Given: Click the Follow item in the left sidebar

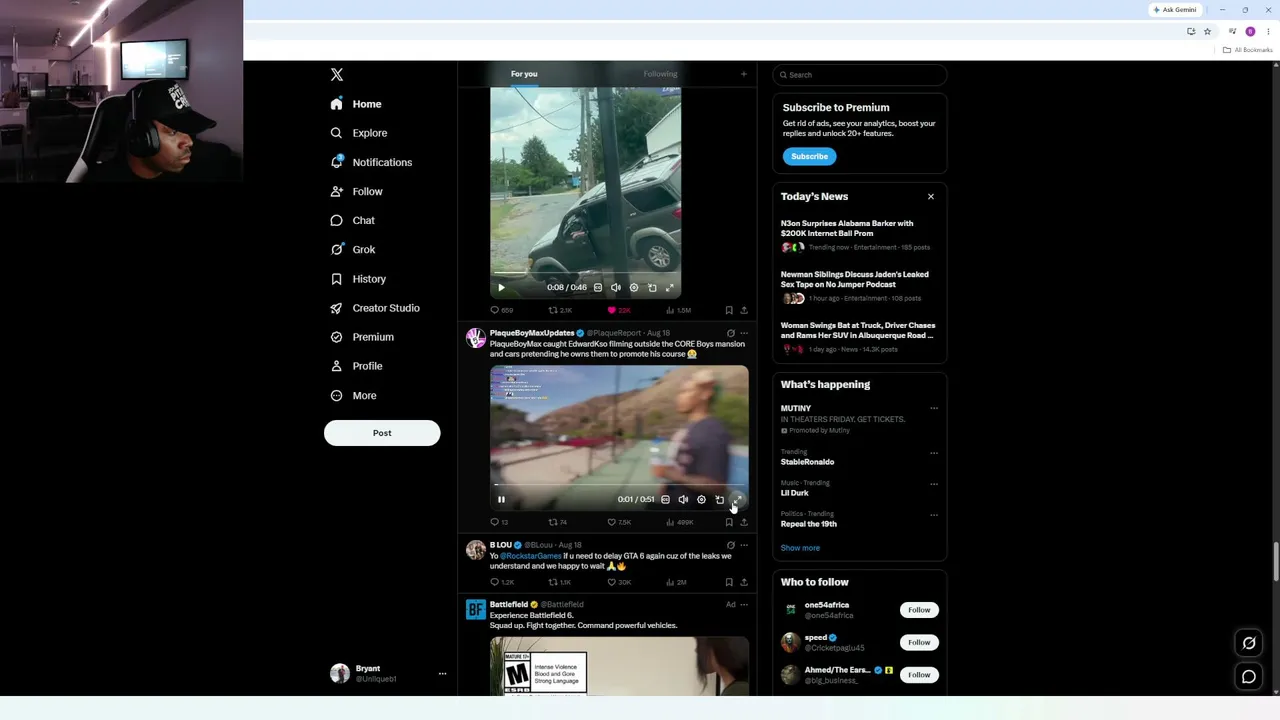Looking at the screenshot, I should [357, 191].
